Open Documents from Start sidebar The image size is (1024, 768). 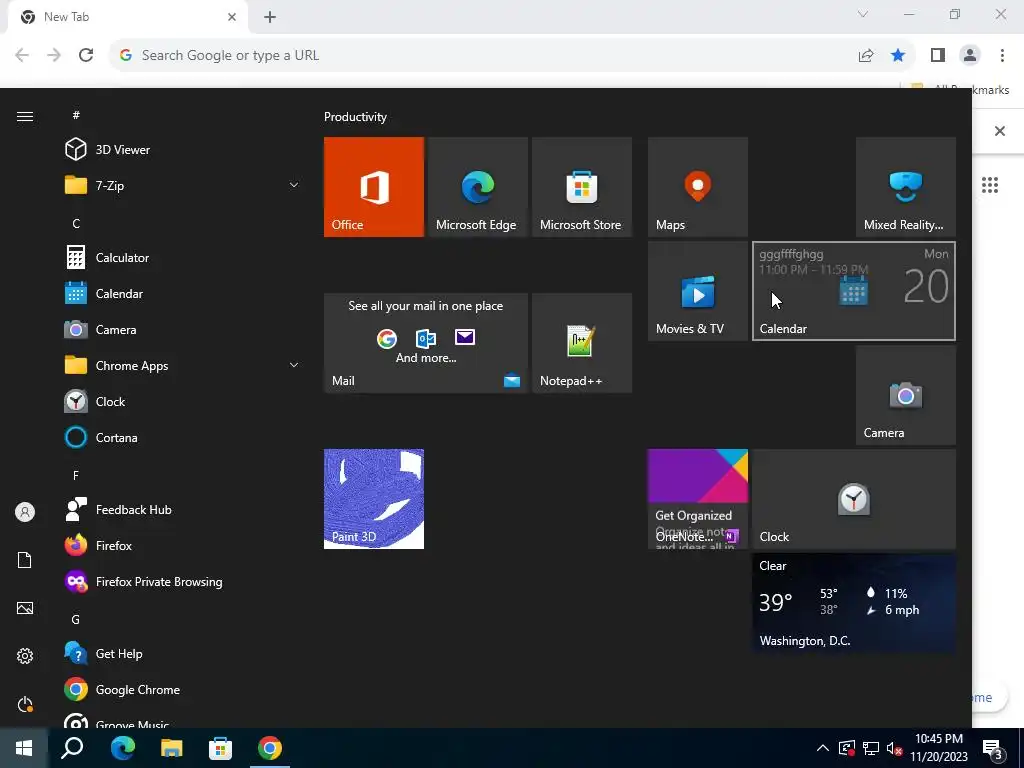point(25,560)
